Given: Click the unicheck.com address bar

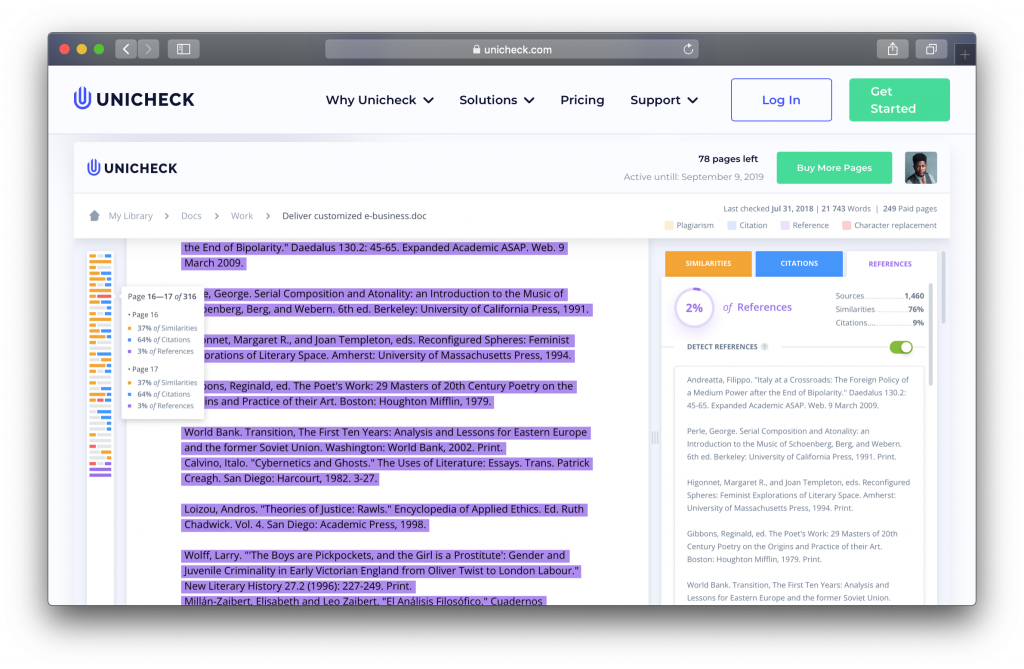Looking at the screenshot, I should pos(511,49).
